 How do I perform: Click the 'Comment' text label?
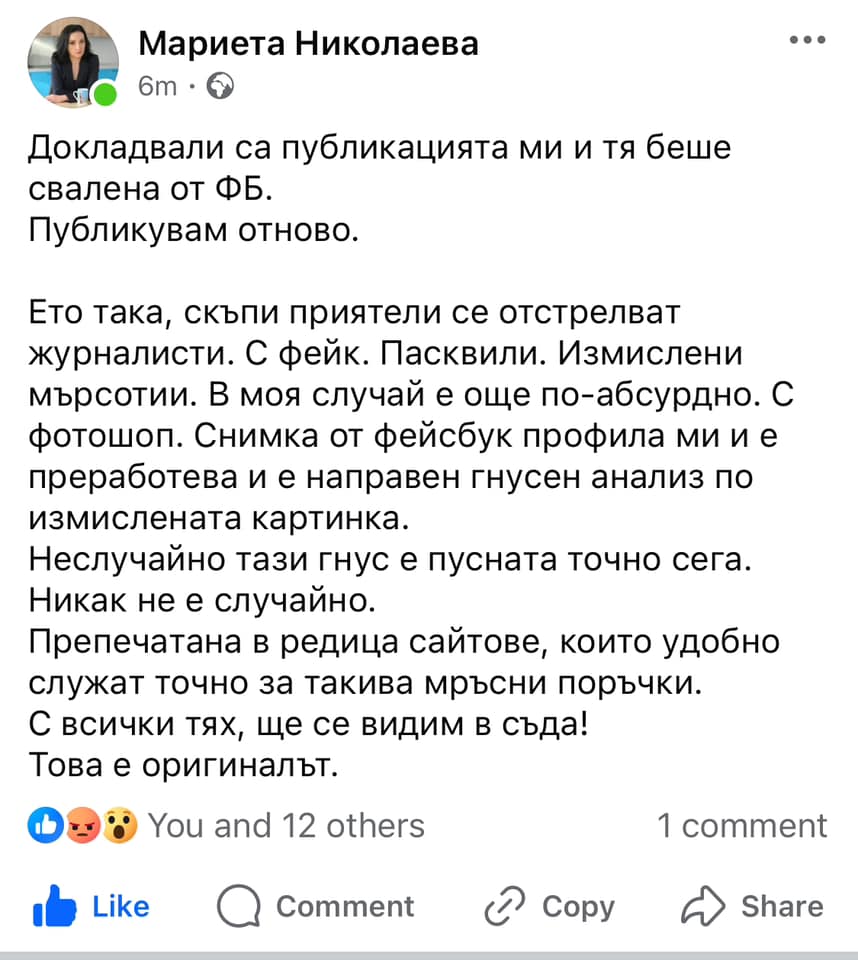coord(345,906)
